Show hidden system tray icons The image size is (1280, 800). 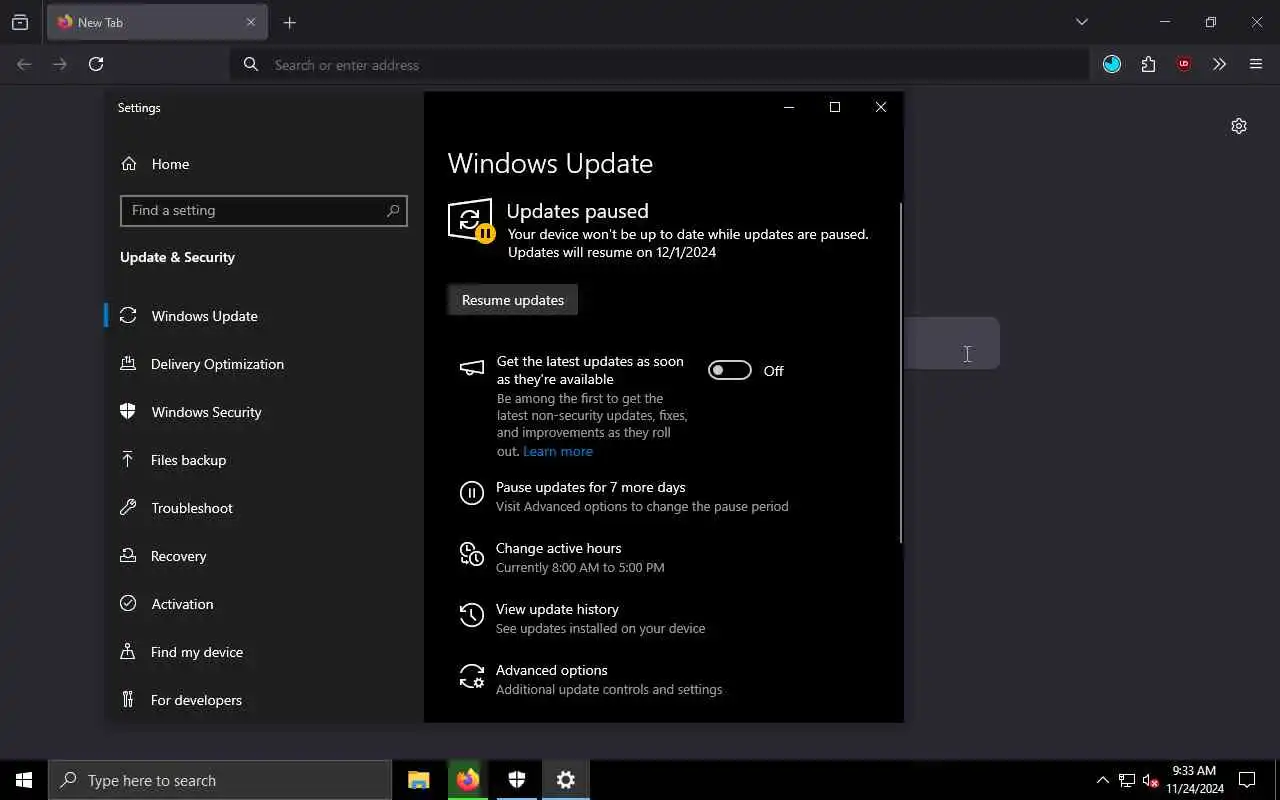pyautogui.click(x=1103, y=780)
